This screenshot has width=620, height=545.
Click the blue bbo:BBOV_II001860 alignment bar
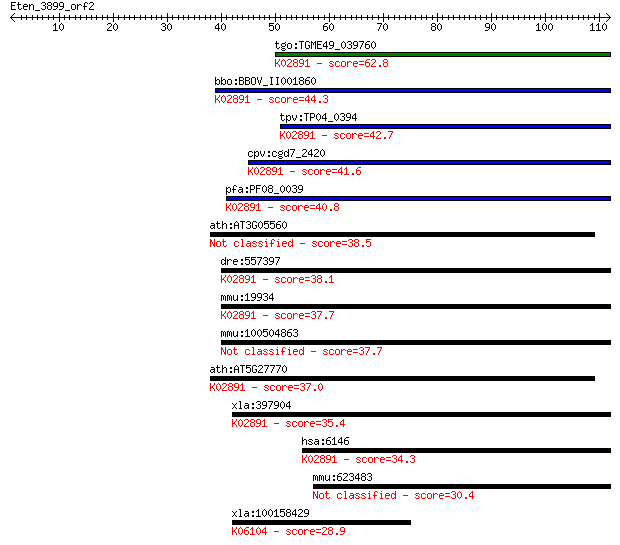[x=413, y=91]
